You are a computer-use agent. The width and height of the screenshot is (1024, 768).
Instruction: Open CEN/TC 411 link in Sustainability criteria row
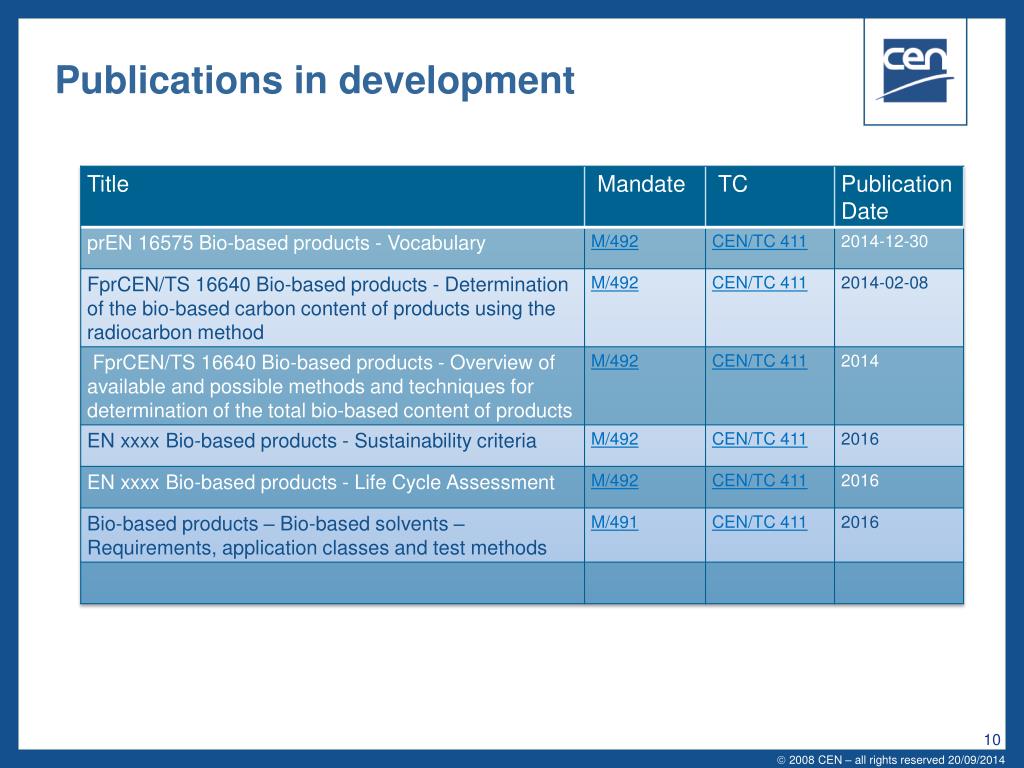coord(759,439)
